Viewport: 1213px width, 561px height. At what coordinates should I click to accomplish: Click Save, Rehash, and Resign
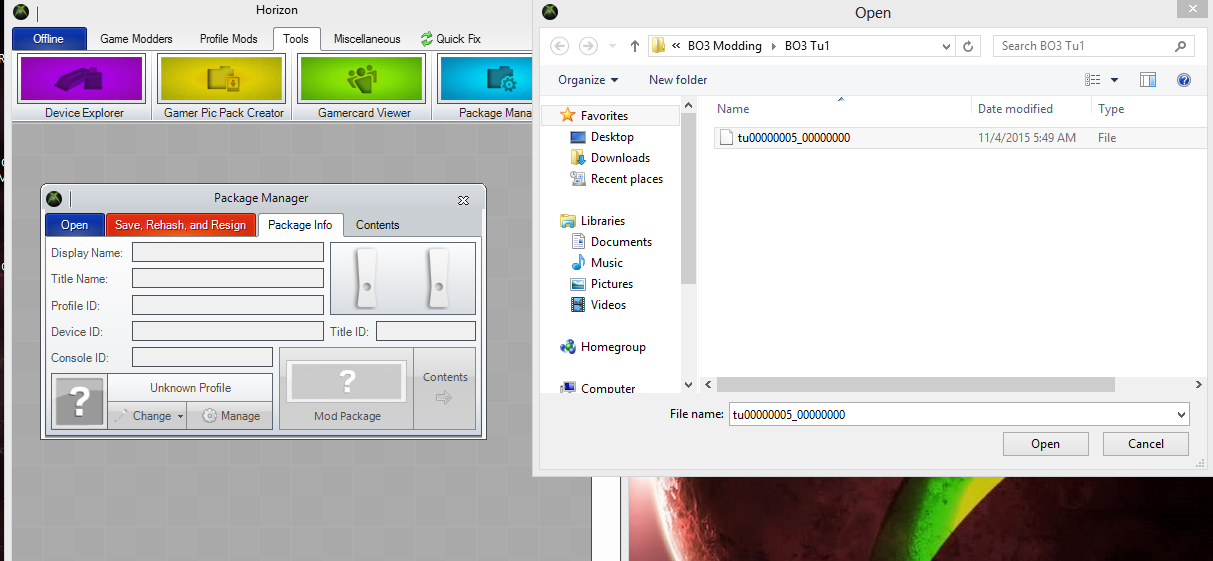tap(180, 225)
